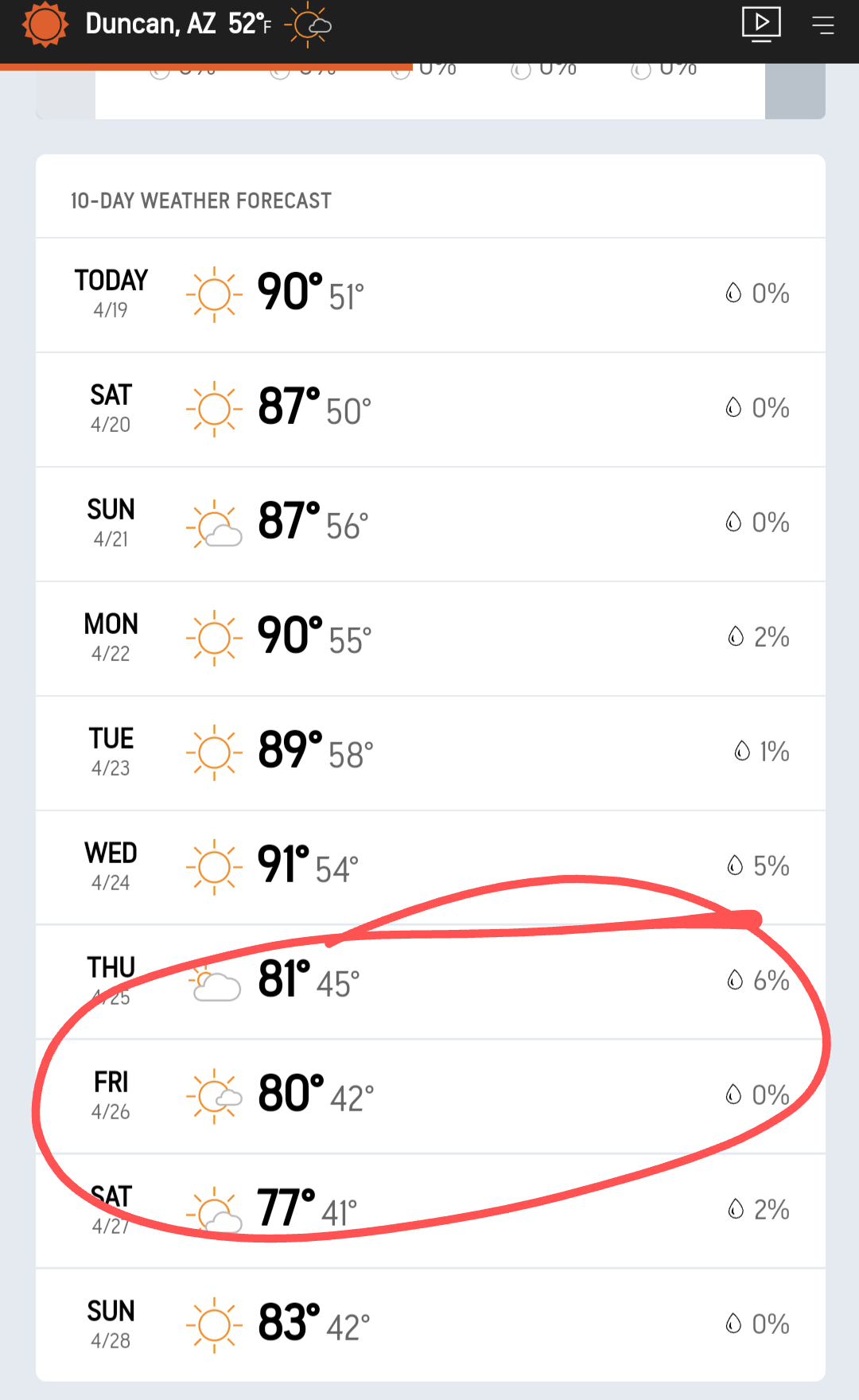Open MON 4/22 forecast details
Screen dimensions: 859x1400
coord(430,639)
